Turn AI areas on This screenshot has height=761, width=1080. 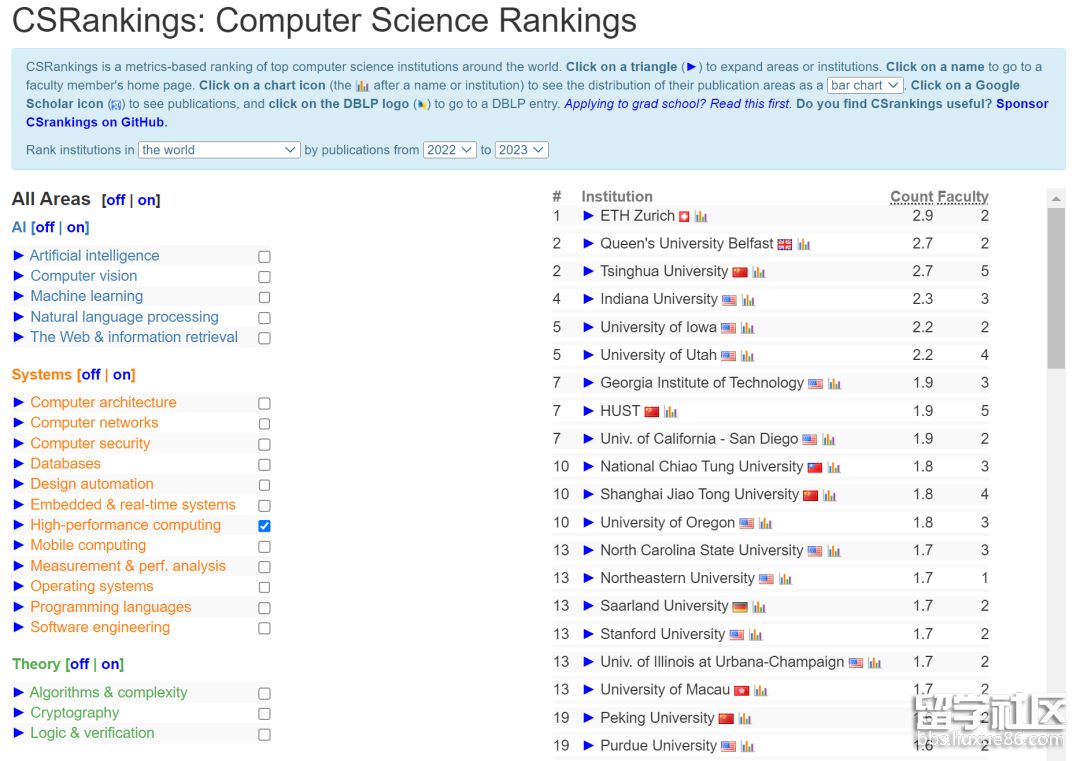pos(76,227)
